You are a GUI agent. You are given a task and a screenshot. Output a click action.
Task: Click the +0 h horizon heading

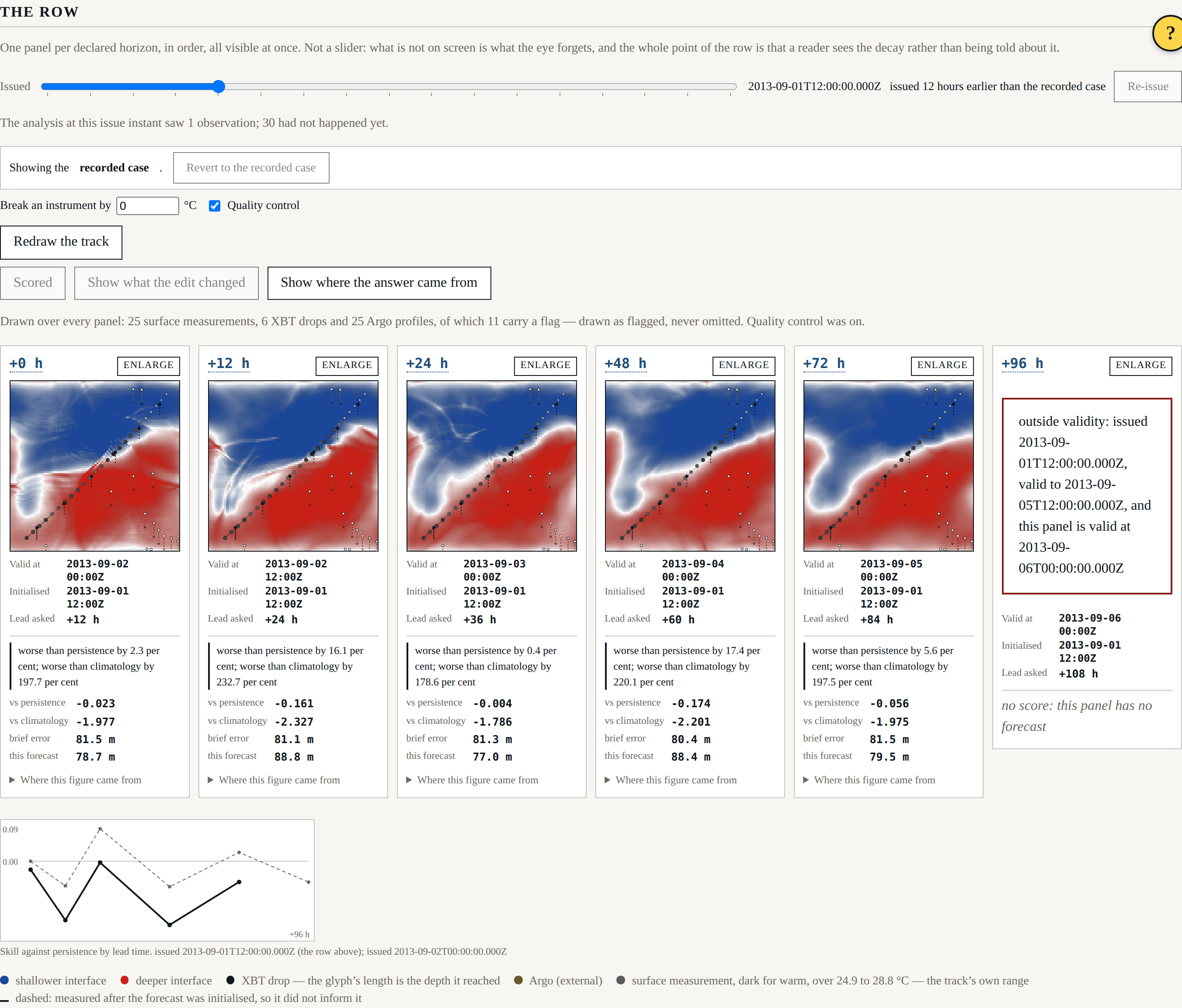coord(26,364)
